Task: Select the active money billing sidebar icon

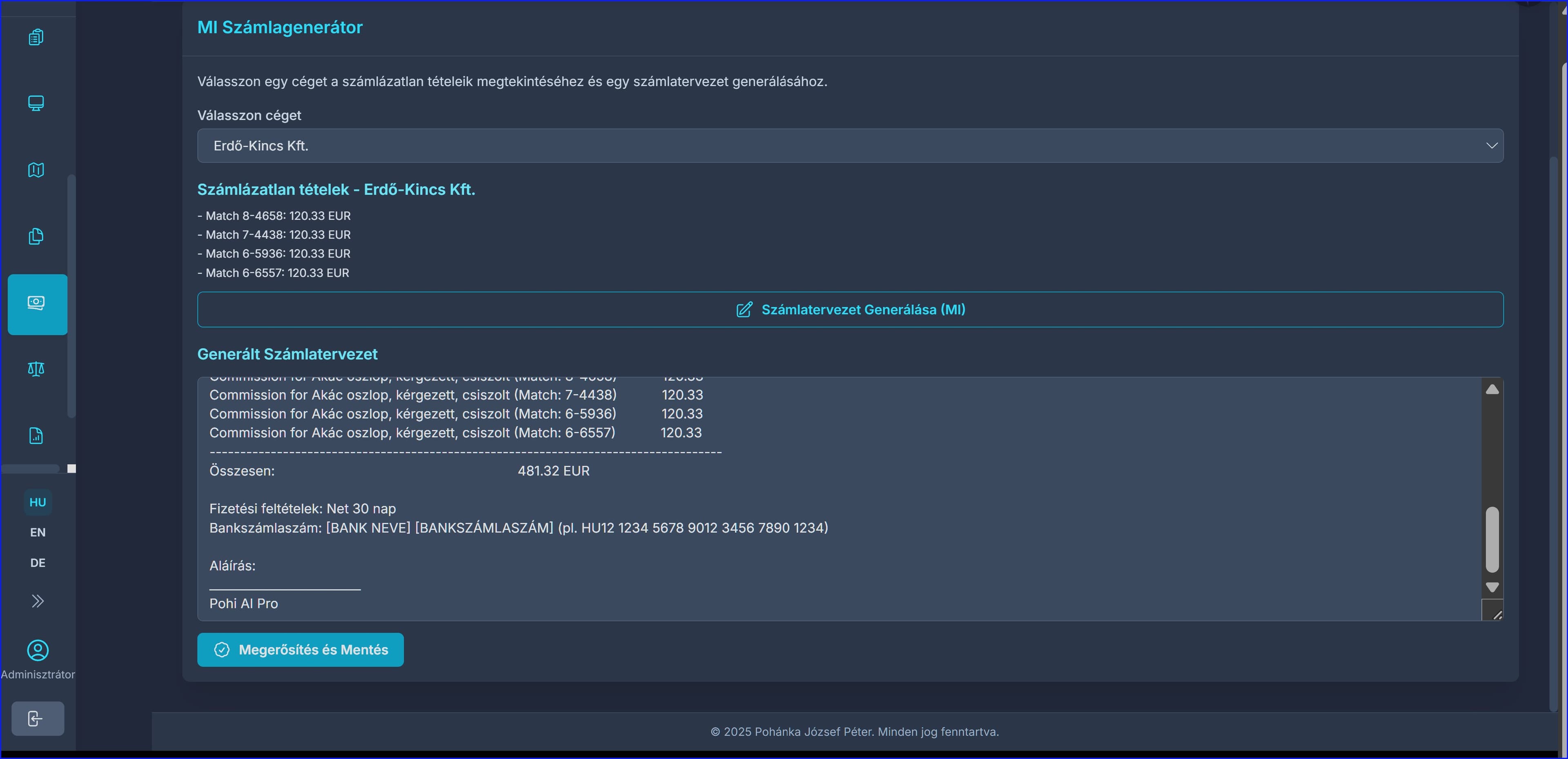Action: click(36, 304)
